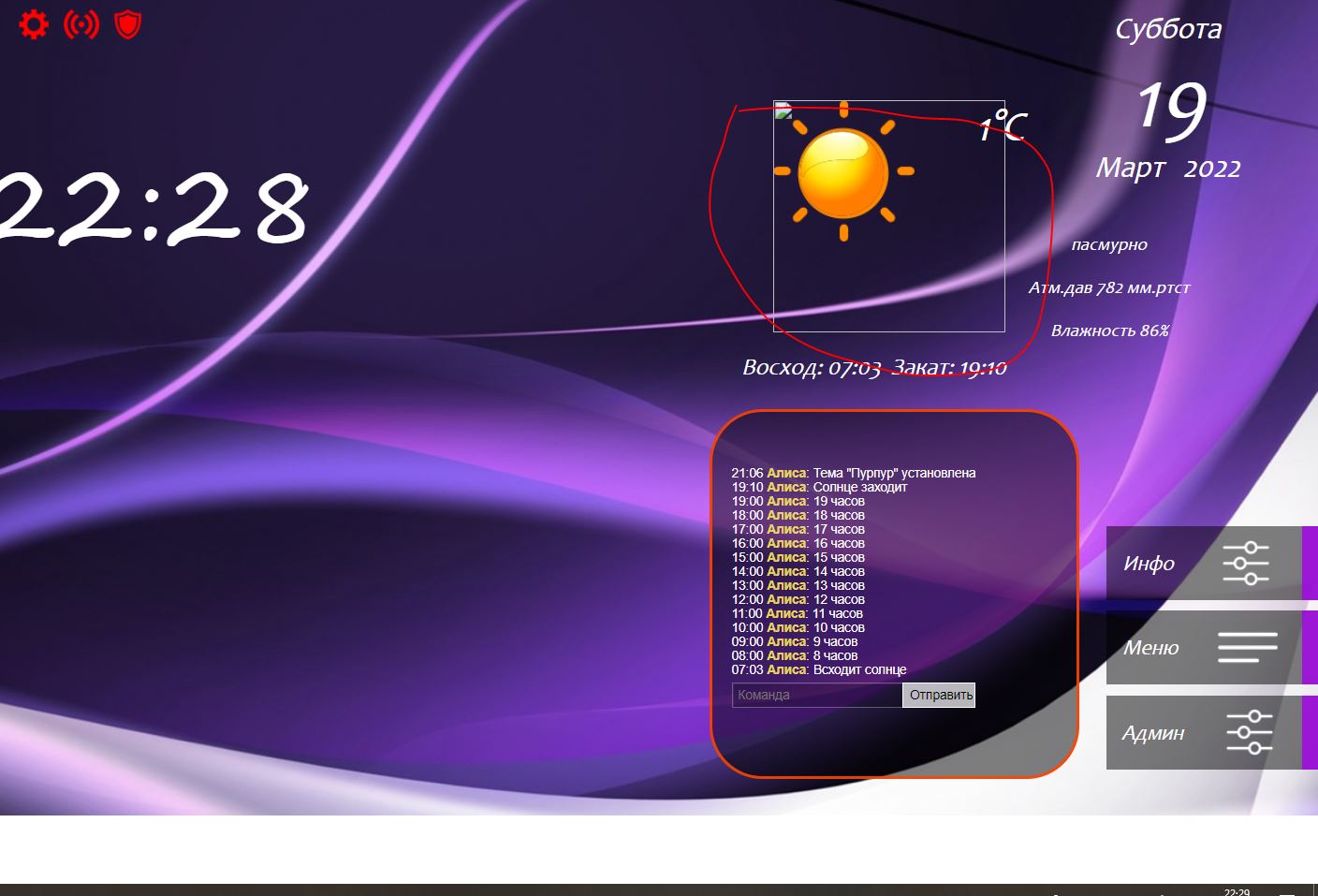
Task: Click the sliders icon on the Админ button
Action: tap(1250, 732)
